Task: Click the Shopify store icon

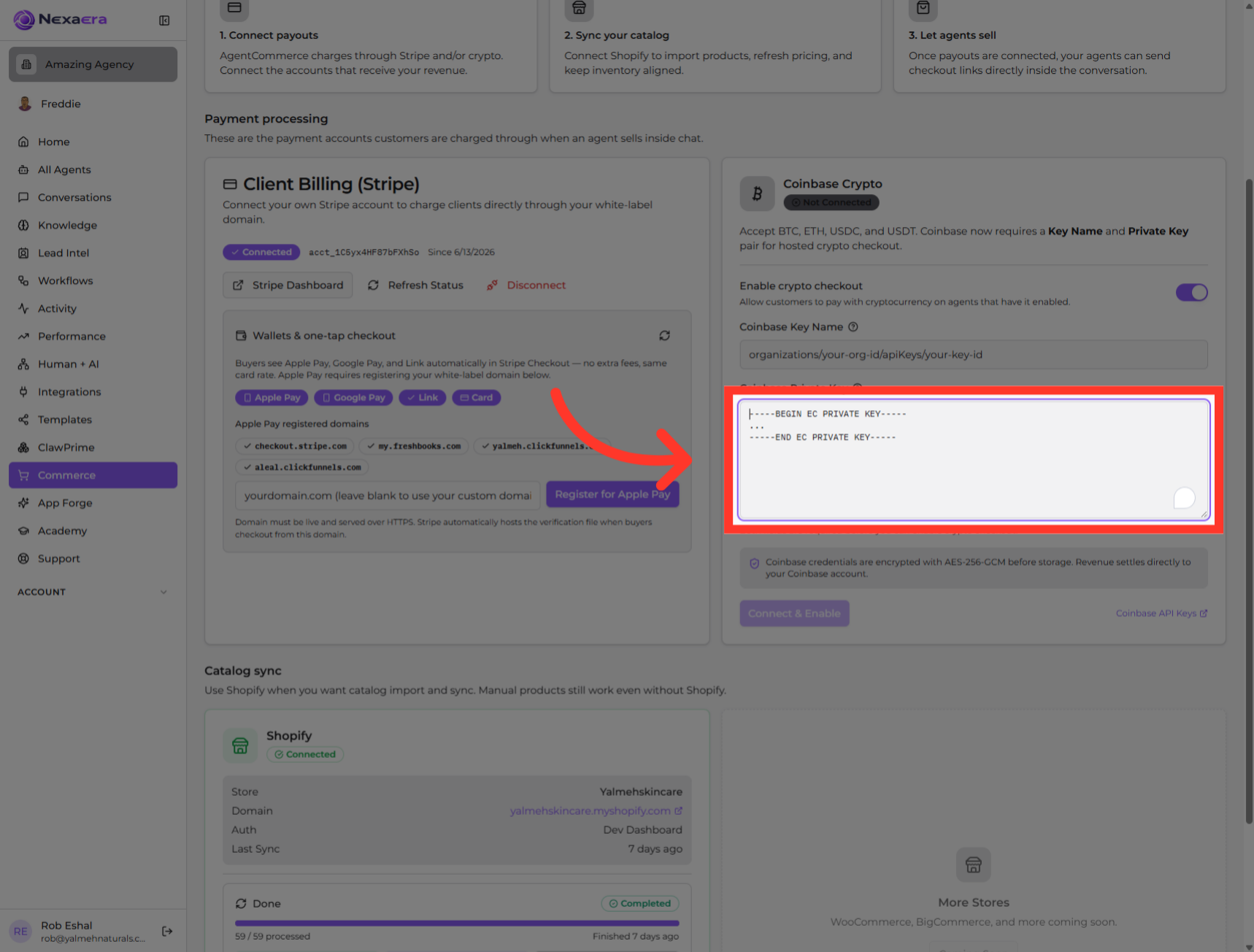Action: (240, 745)
